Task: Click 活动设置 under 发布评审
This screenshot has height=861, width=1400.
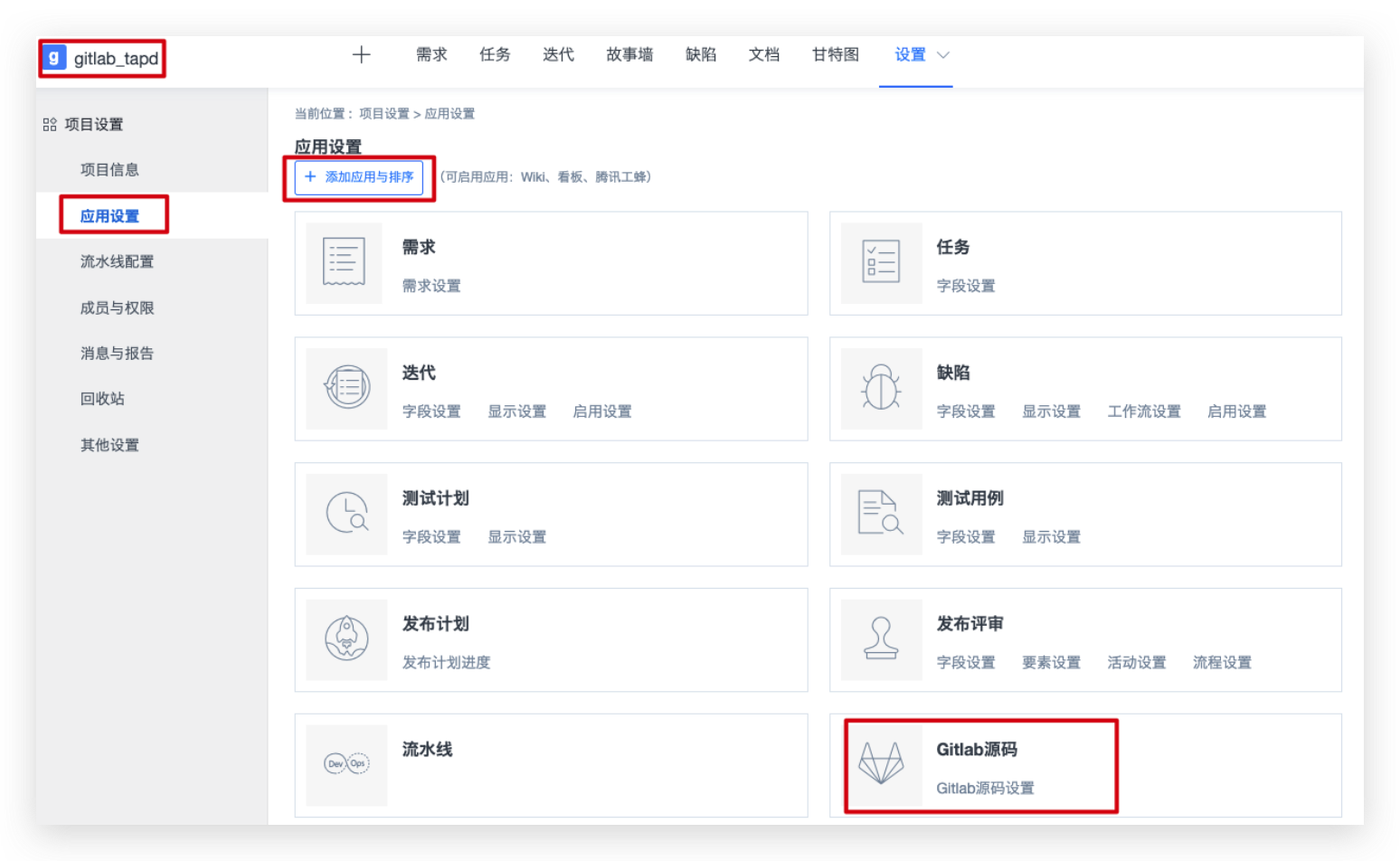Action: click(1137, 663)
